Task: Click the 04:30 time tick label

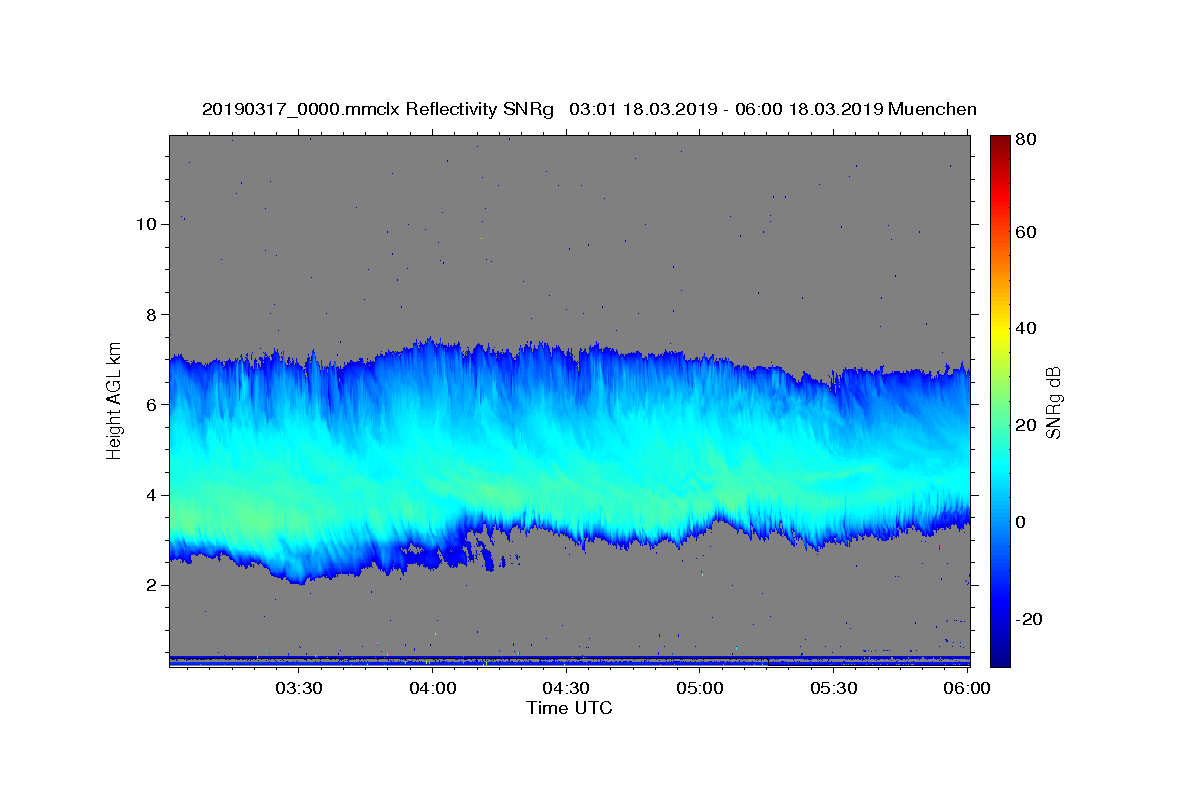Action: 567,689
